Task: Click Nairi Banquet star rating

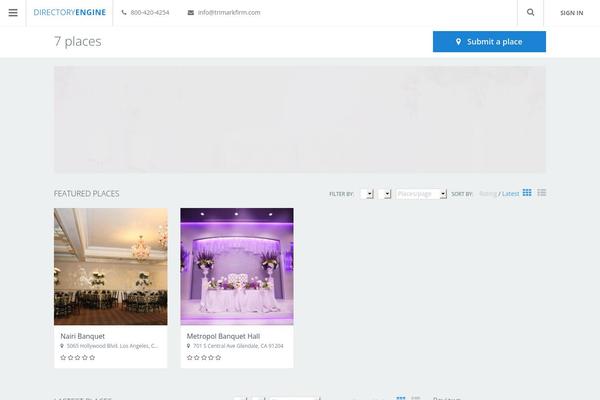Action: [78, 357]
